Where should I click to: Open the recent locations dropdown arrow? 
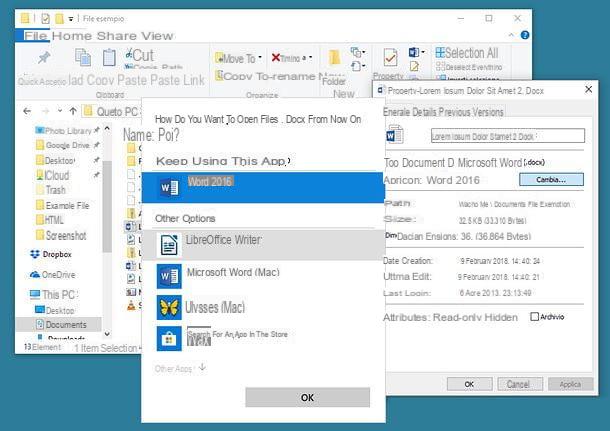pos(60,111)
